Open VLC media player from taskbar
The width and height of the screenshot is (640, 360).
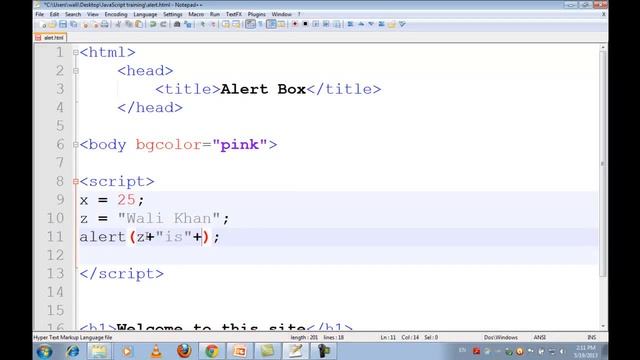click(x=156, y=351)
